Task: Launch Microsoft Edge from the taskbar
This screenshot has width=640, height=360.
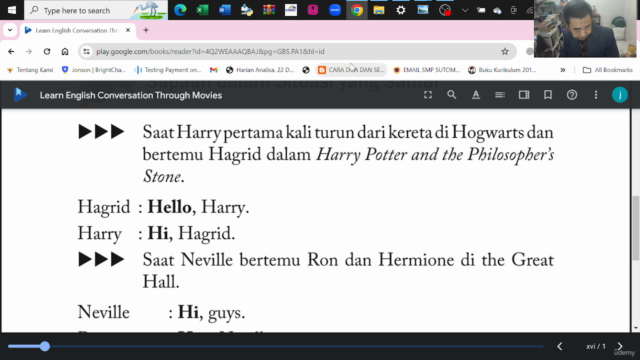Action: pyautogui.click(x=180, y=10)
